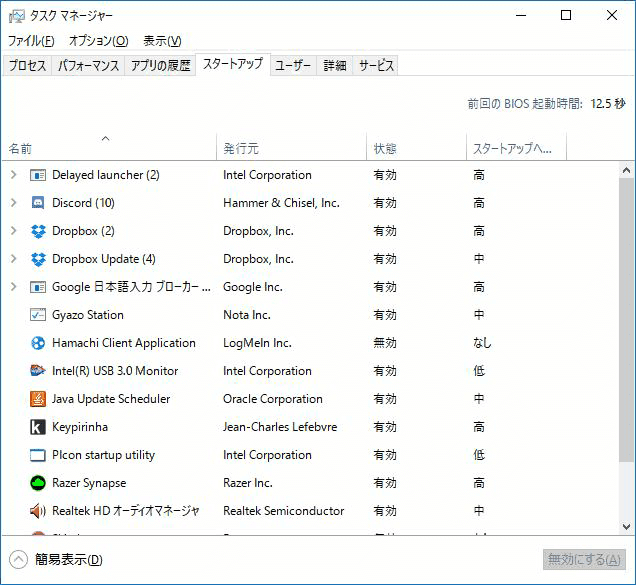Image resolution: width=636 pixels, height=585 pixels.
Task: Expand the Dropbox (2) group
Action: (x=13, y=231)
